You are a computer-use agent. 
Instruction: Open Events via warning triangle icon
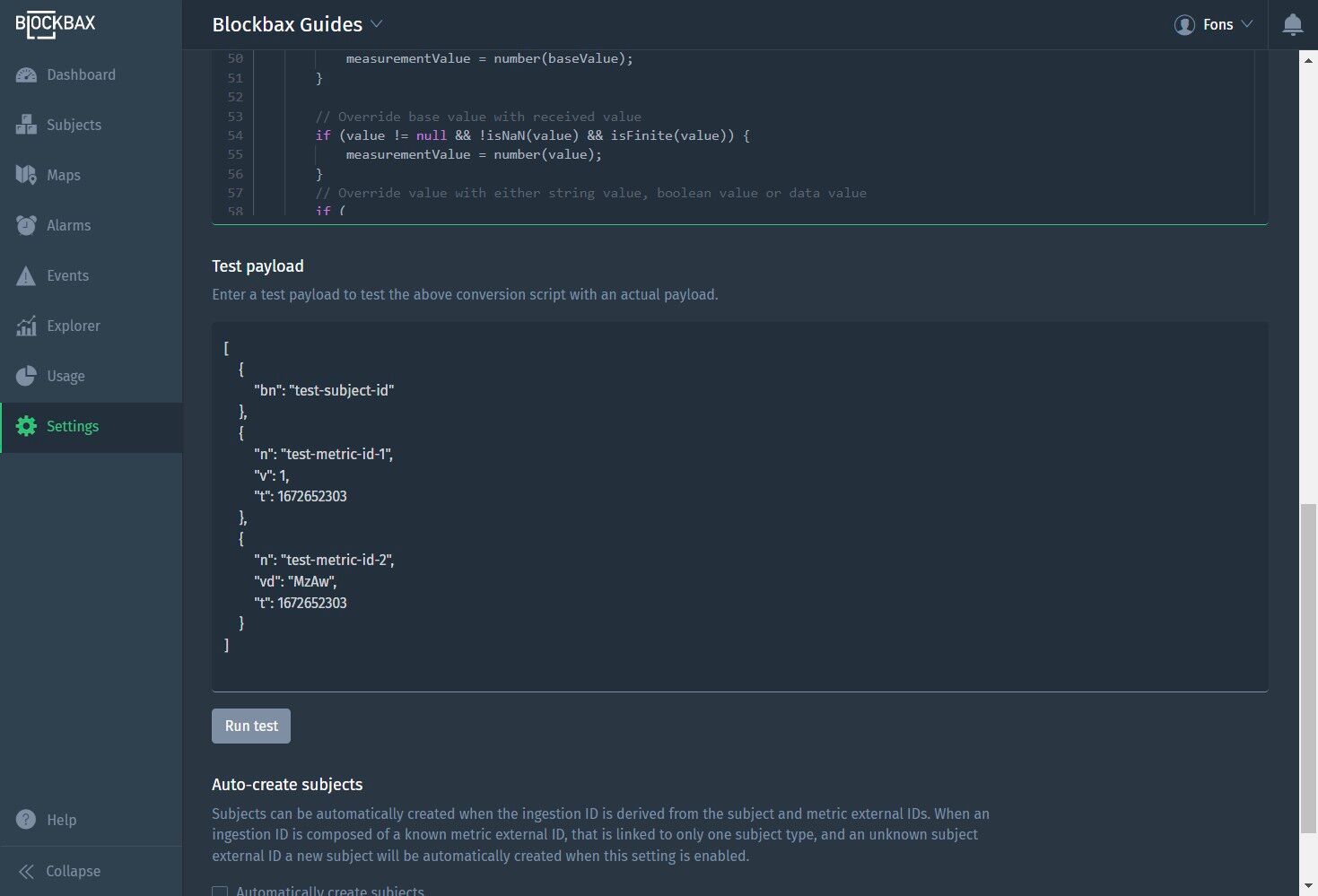click(x=26, y=275)
